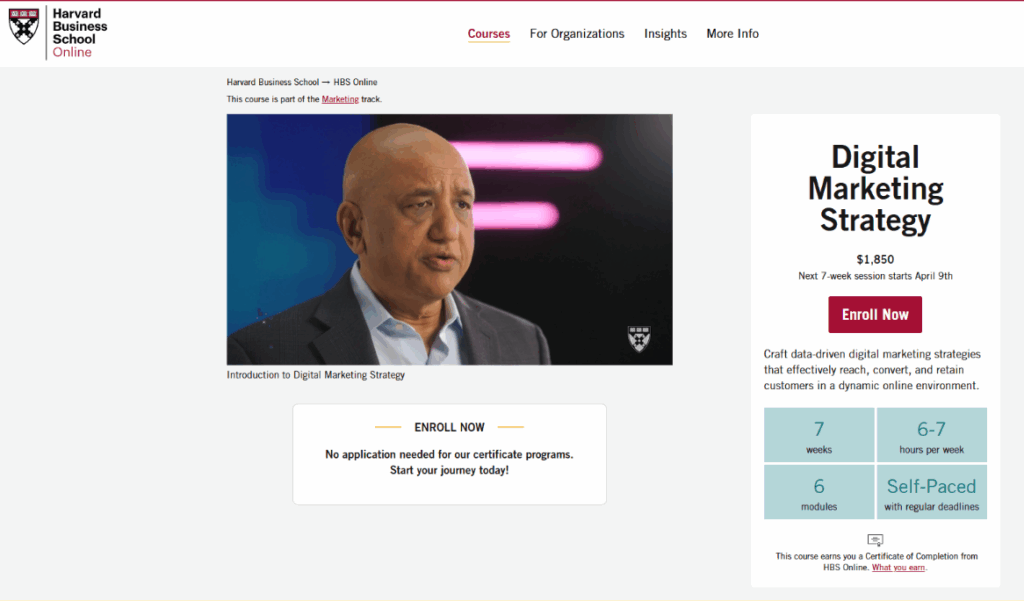Click the HBS Online breadcrumb

[x=355, y=82]
